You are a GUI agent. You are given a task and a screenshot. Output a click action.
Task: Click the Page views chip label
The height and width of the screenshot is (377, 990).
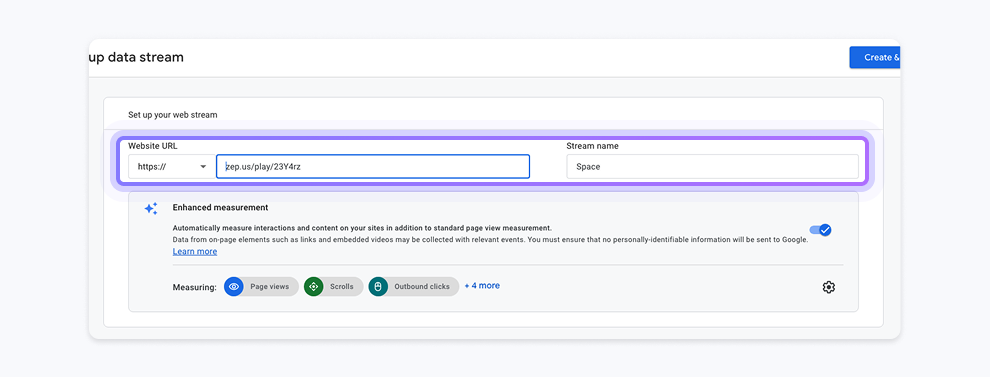pos(270,287)
